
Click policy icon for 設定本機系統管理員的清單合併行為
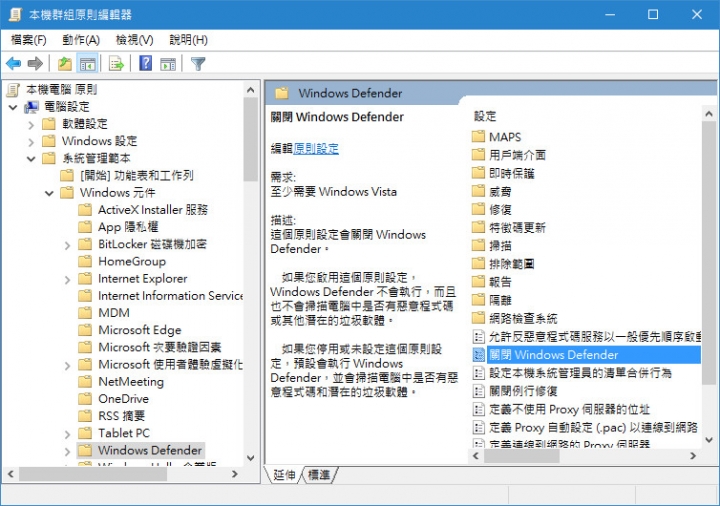[x=478, y=373]
